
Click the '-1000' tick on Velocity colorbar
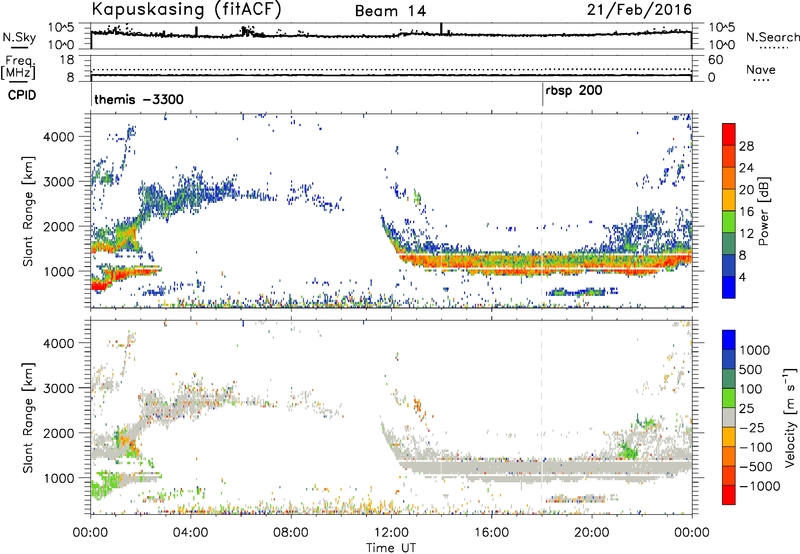(x=760, y=486)
